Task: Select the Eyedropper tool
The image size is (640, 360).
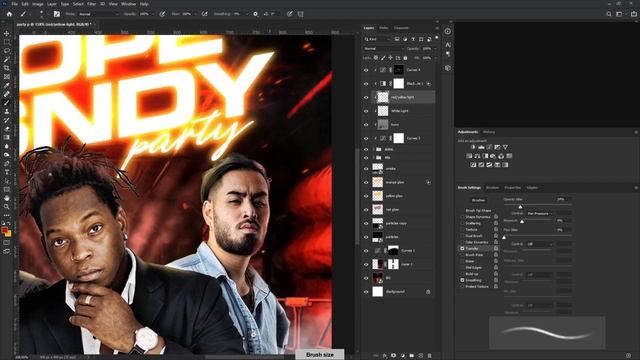Action: [x=7, y=85]
